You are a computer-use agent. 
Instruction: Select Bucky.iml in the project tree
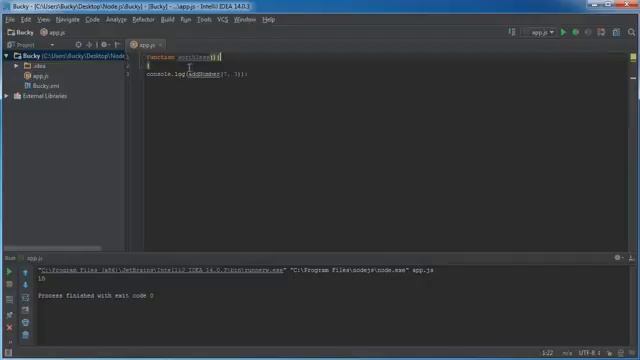click(x=42, y=86)
